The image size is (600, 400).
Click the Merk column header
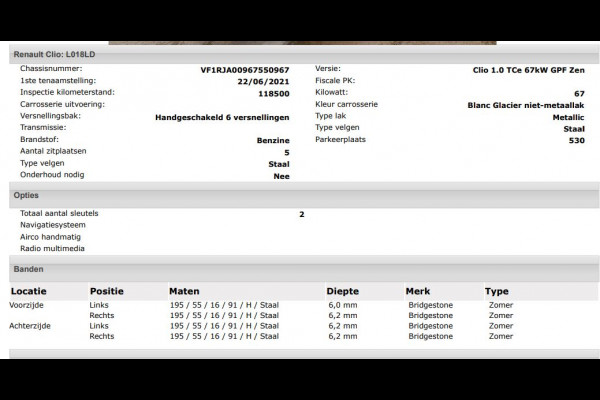pos(418,291)
